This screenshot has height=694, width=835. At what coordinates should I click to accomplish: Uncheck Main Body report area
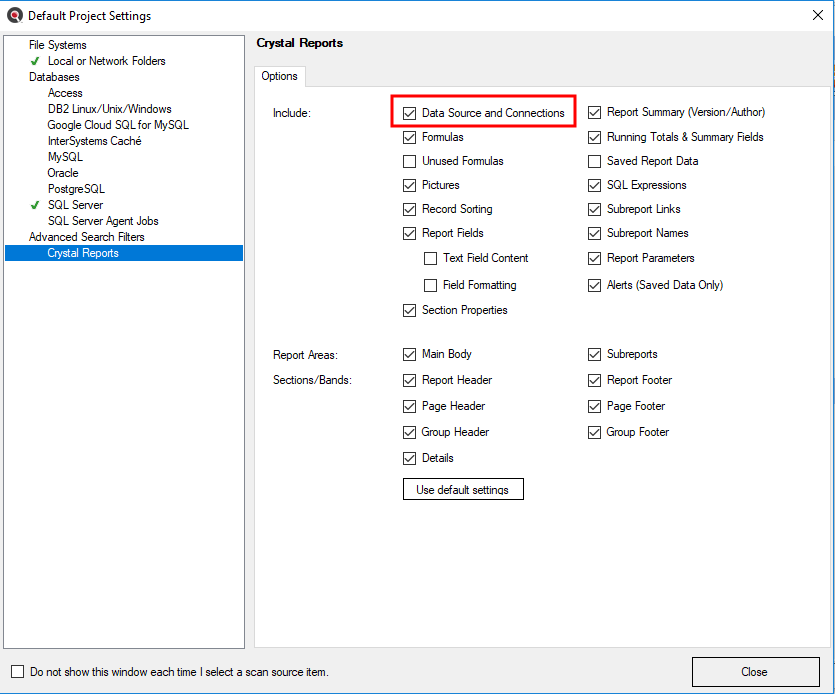point(409,354)
